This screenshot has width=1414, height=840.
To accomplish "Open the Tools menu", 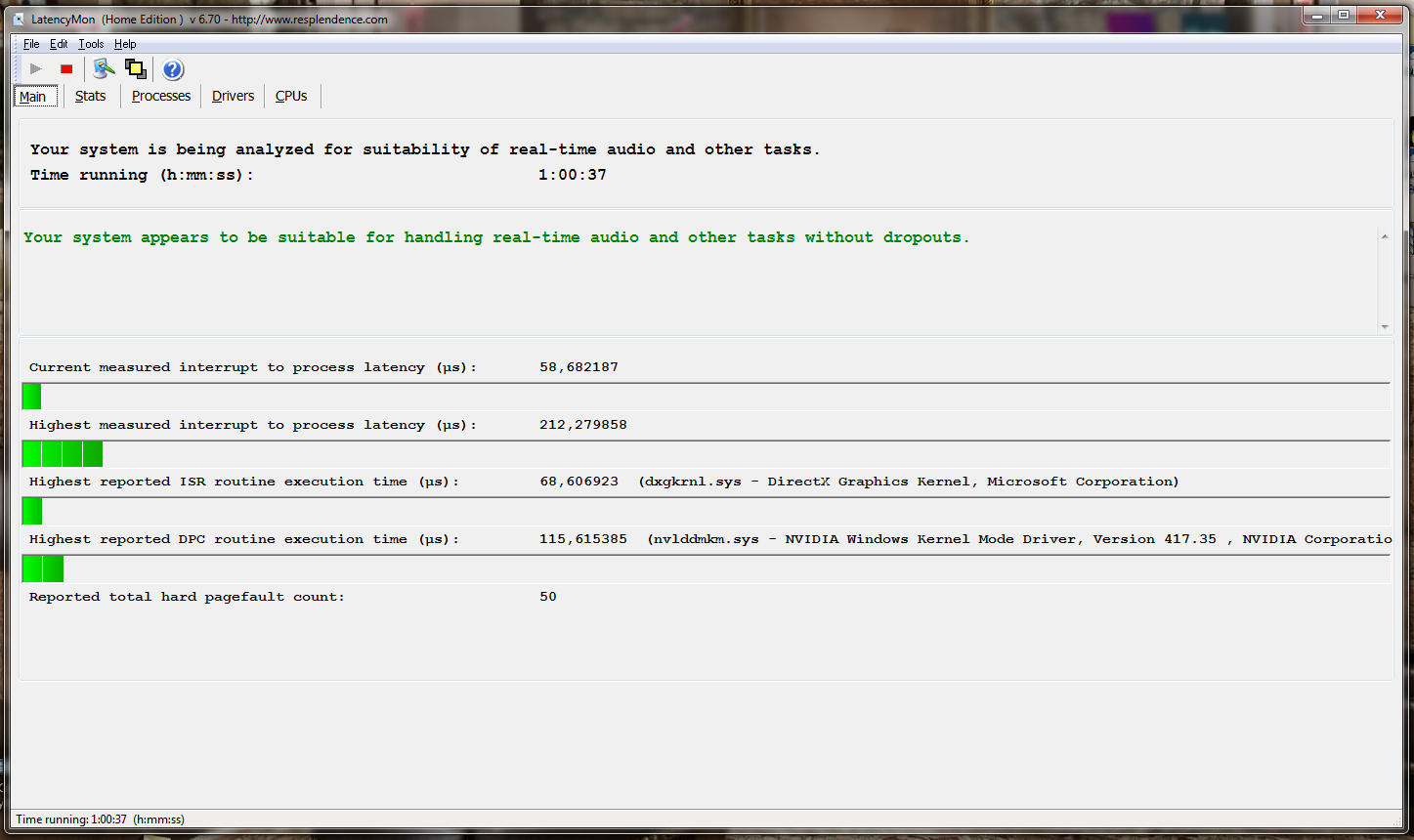I will (91, 44).
